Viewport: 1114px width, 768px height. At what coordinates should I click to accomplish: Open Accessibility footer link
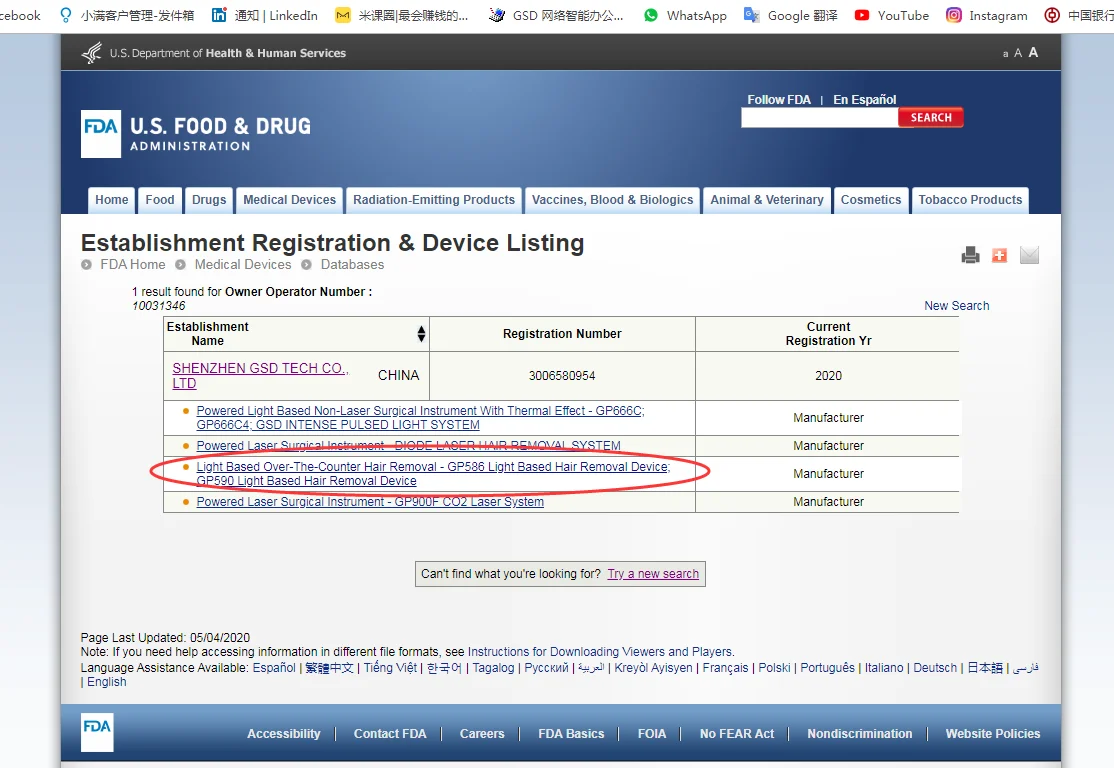coord(283,734)
